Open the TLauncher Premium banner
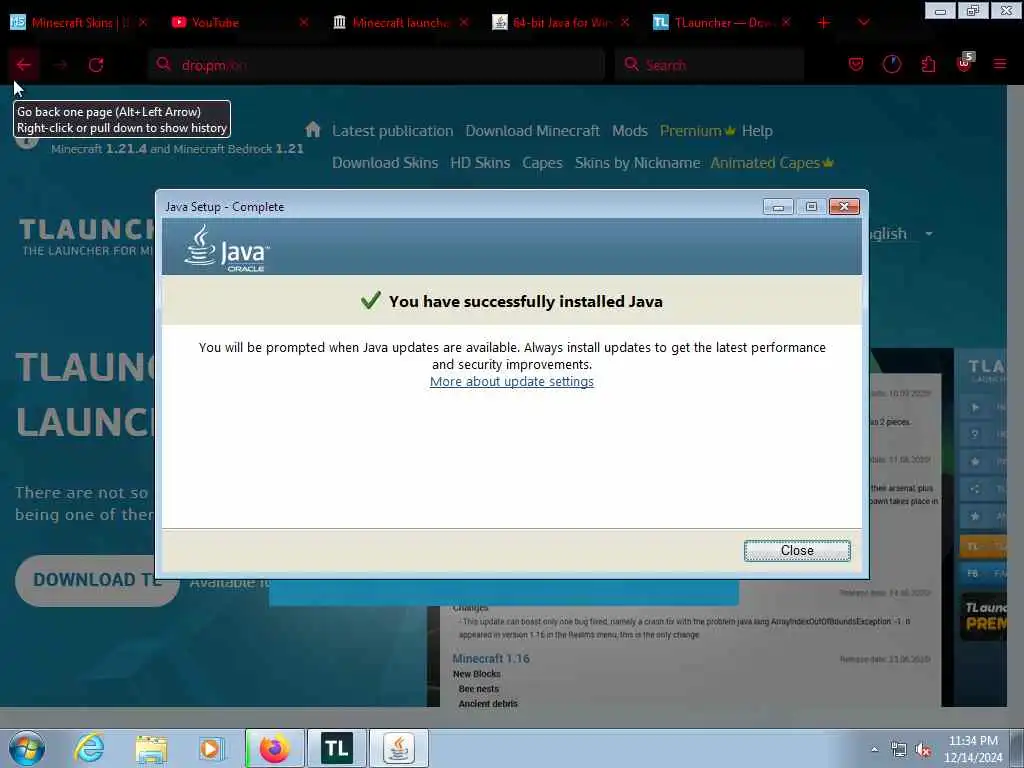 coord(984,616)
